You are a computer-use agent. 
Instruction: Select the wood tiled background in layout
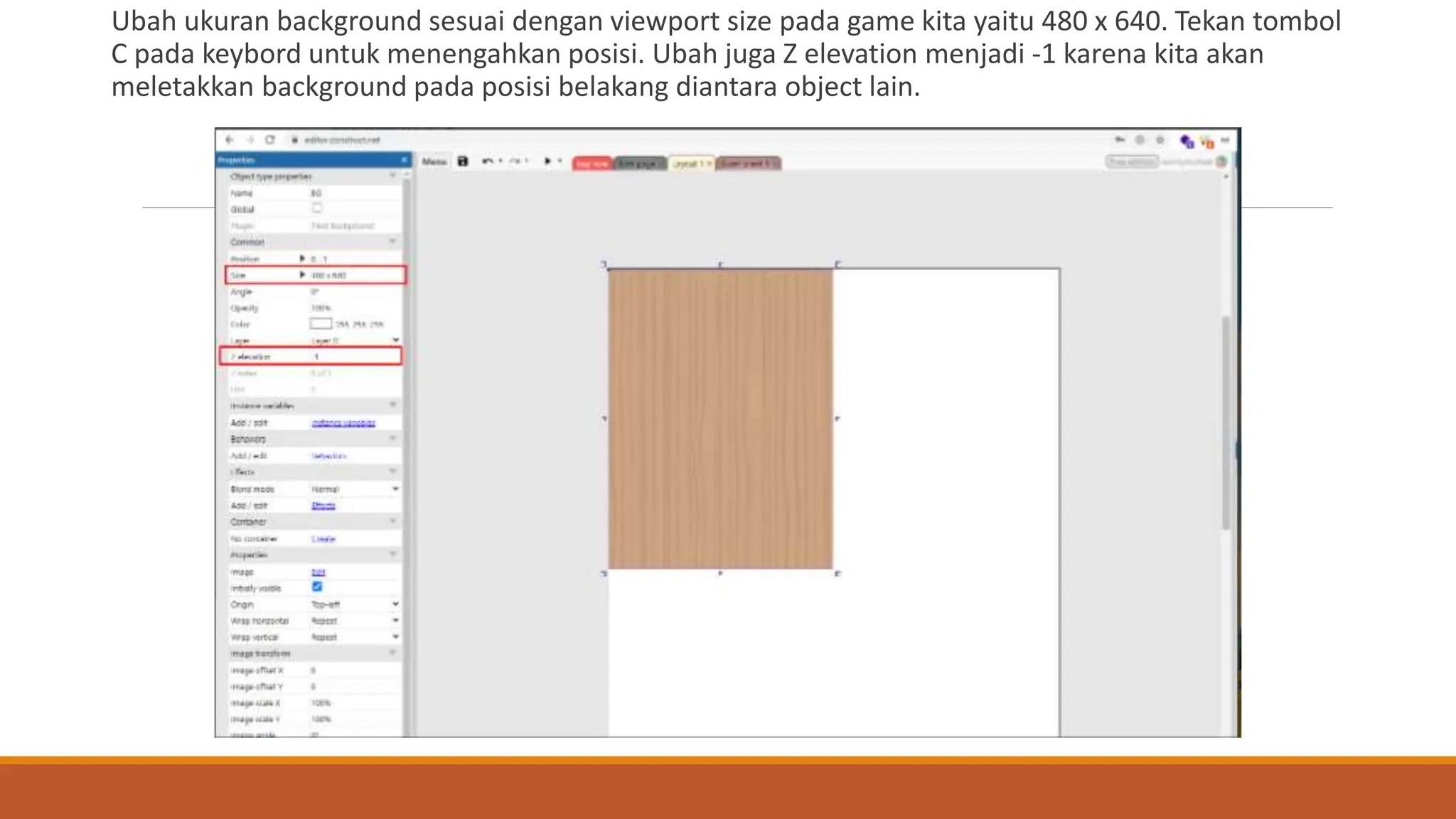pyautogui.click(x=720, y=419)
